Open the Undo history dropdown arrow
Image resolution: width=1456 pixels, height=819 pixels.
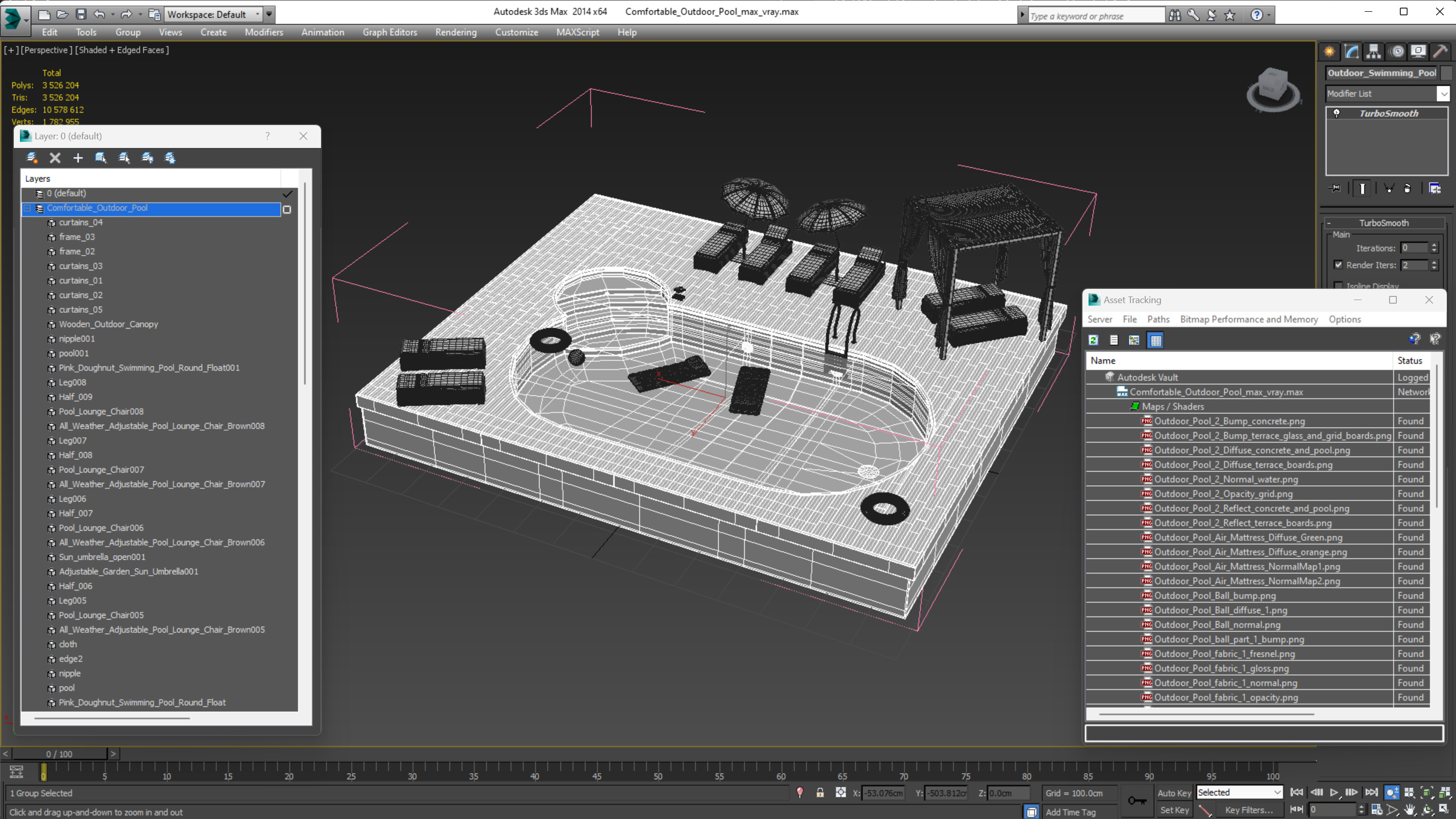pyautogui.click(x=112, y=14)
